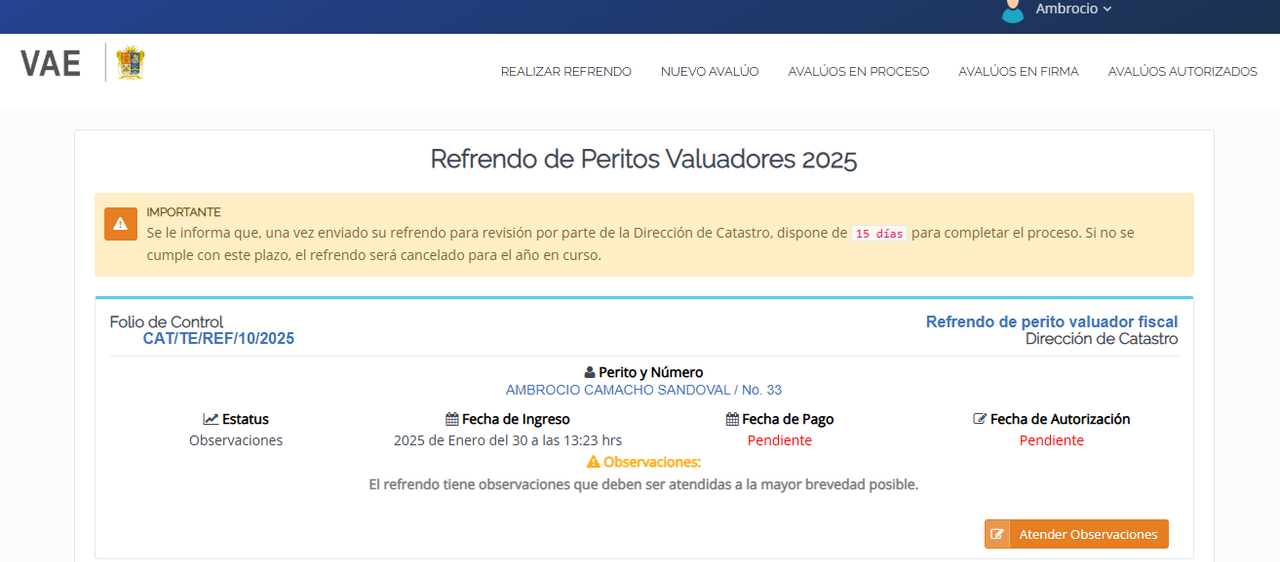
Task: Click Dirección de Catastro under the refrendo title
Action: click(x=1102, y=339)
